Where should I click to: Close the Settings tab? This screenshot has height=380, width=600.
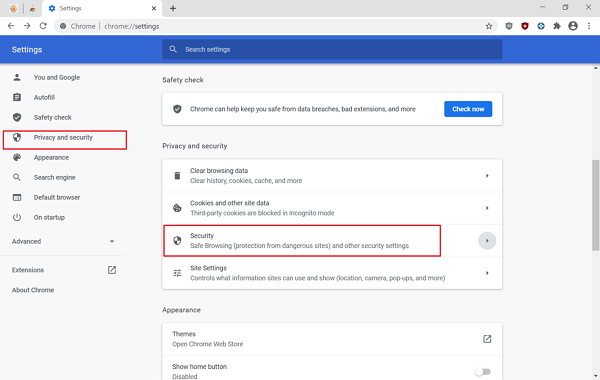click(x=154, y=8)
